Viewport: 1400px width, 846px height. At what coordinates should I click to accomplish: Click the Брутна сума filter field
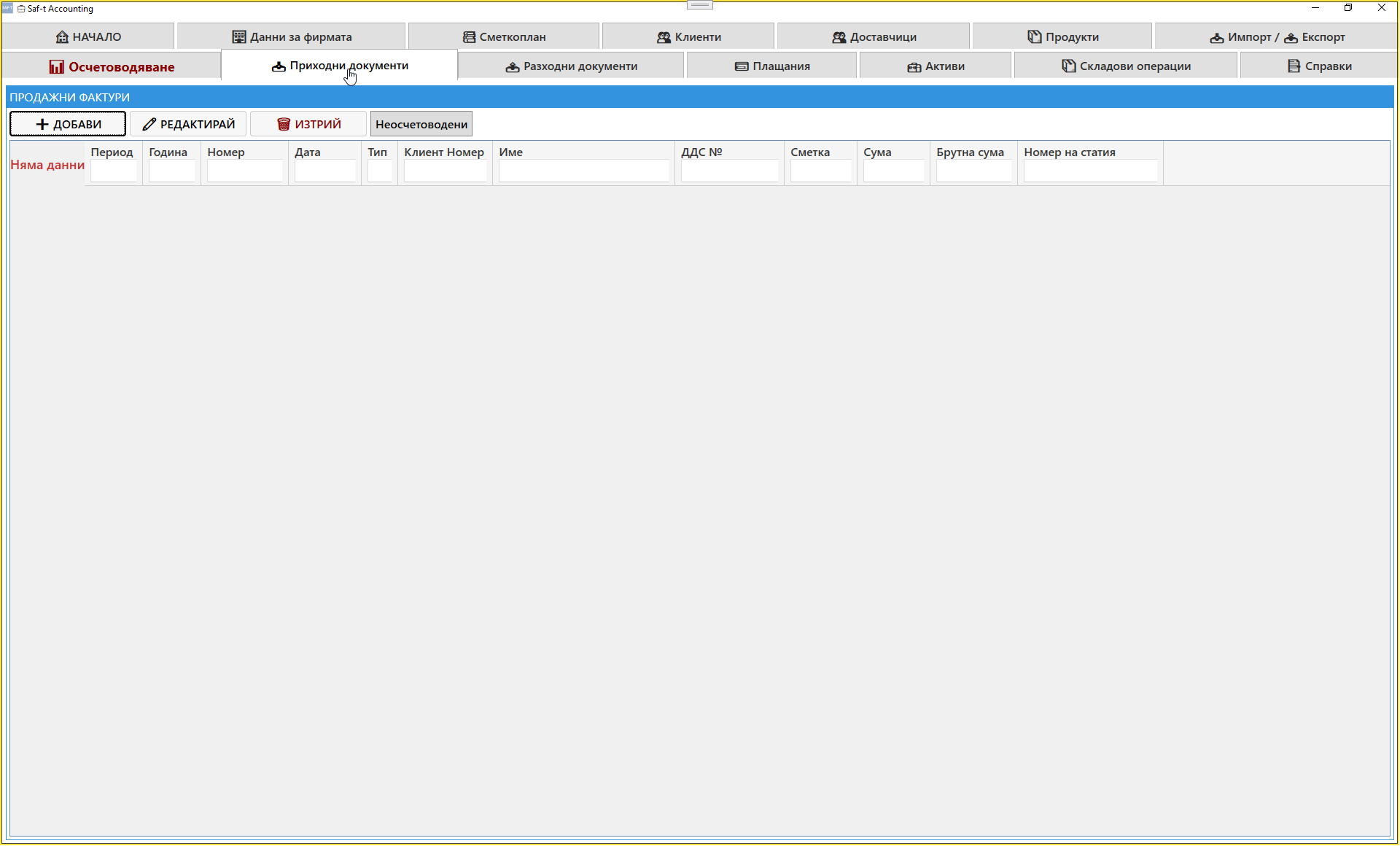(974, 171)
